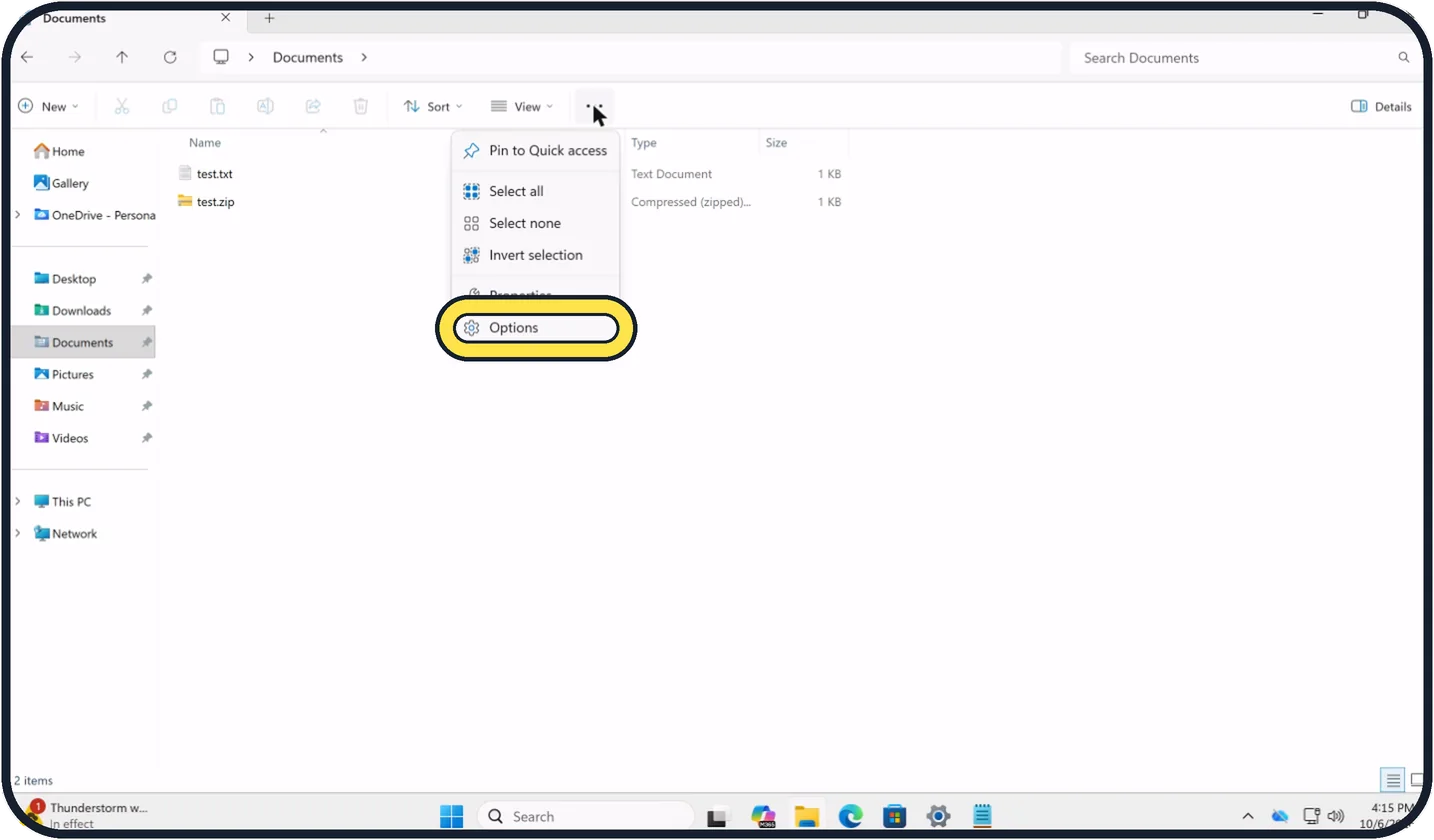The height and width of the screenshot is (840, 1434).
Task: Switch to the details list view in the status bar
Action: click(1393, 780)
